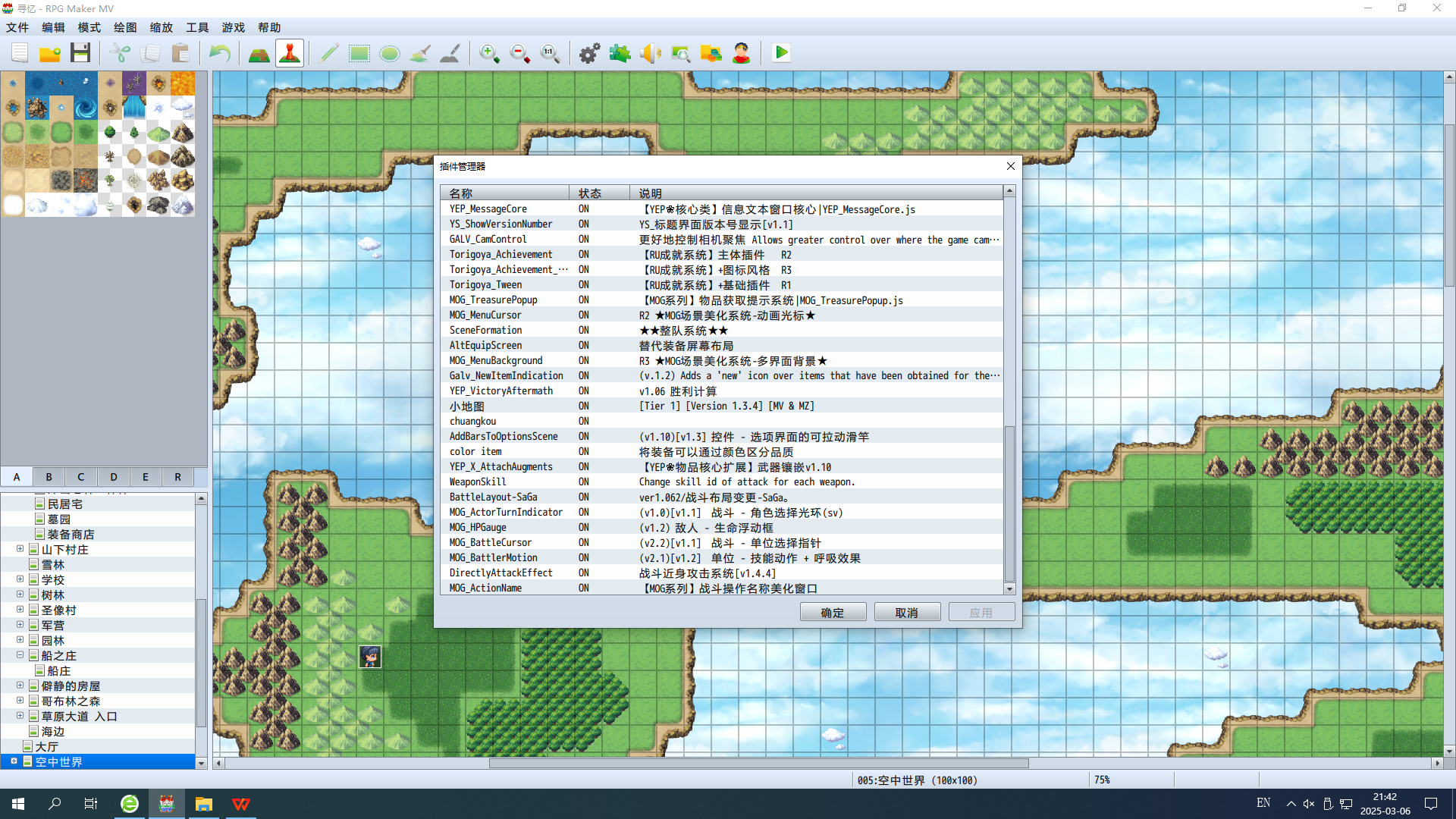Click the Cut scissors icon
This screenshot has width=1456, height=819.
(x=120, y=53)
